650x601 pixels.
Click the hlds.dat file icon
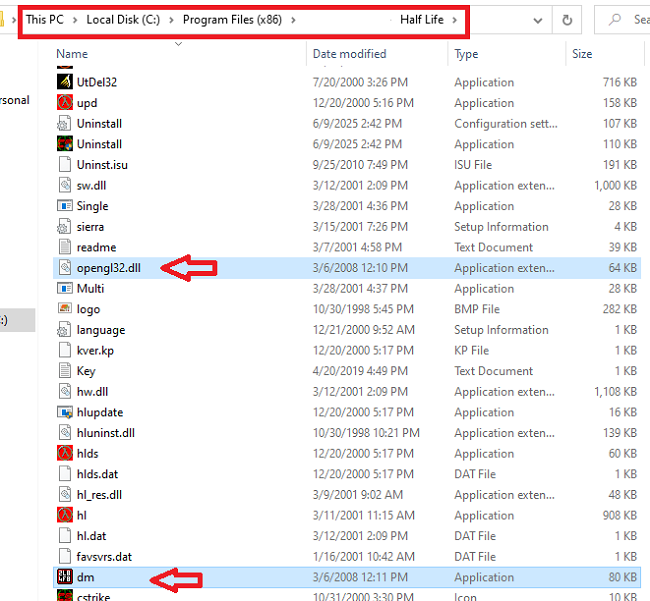coord(65,474)
